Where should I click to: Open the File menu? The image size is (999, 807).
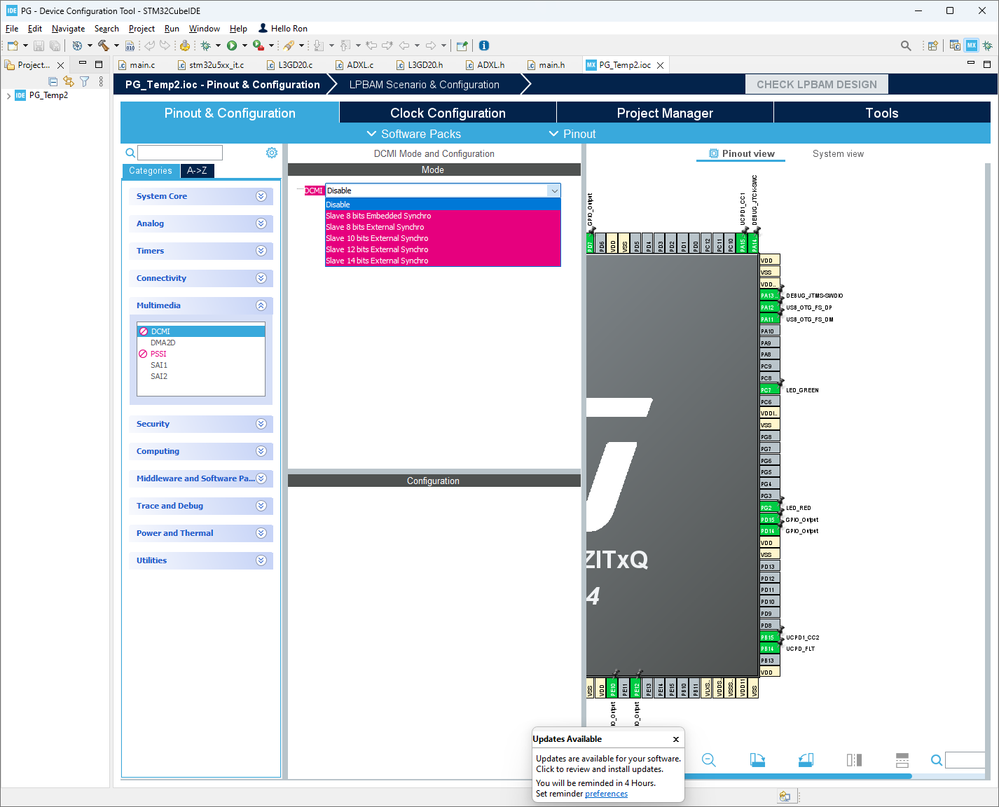11,29
